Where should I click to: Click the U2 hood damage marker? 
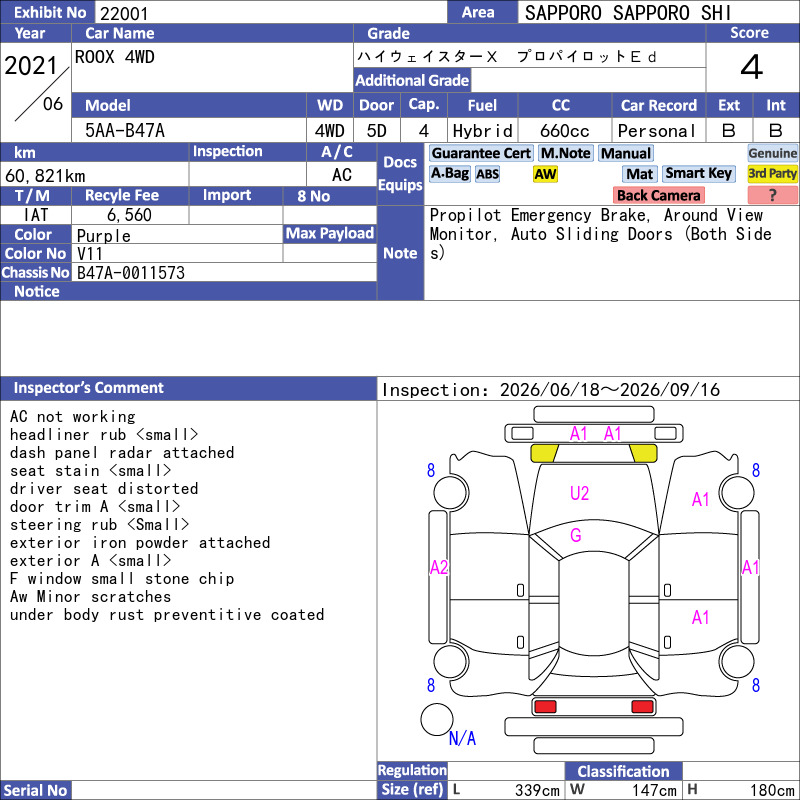coord(579,493)
